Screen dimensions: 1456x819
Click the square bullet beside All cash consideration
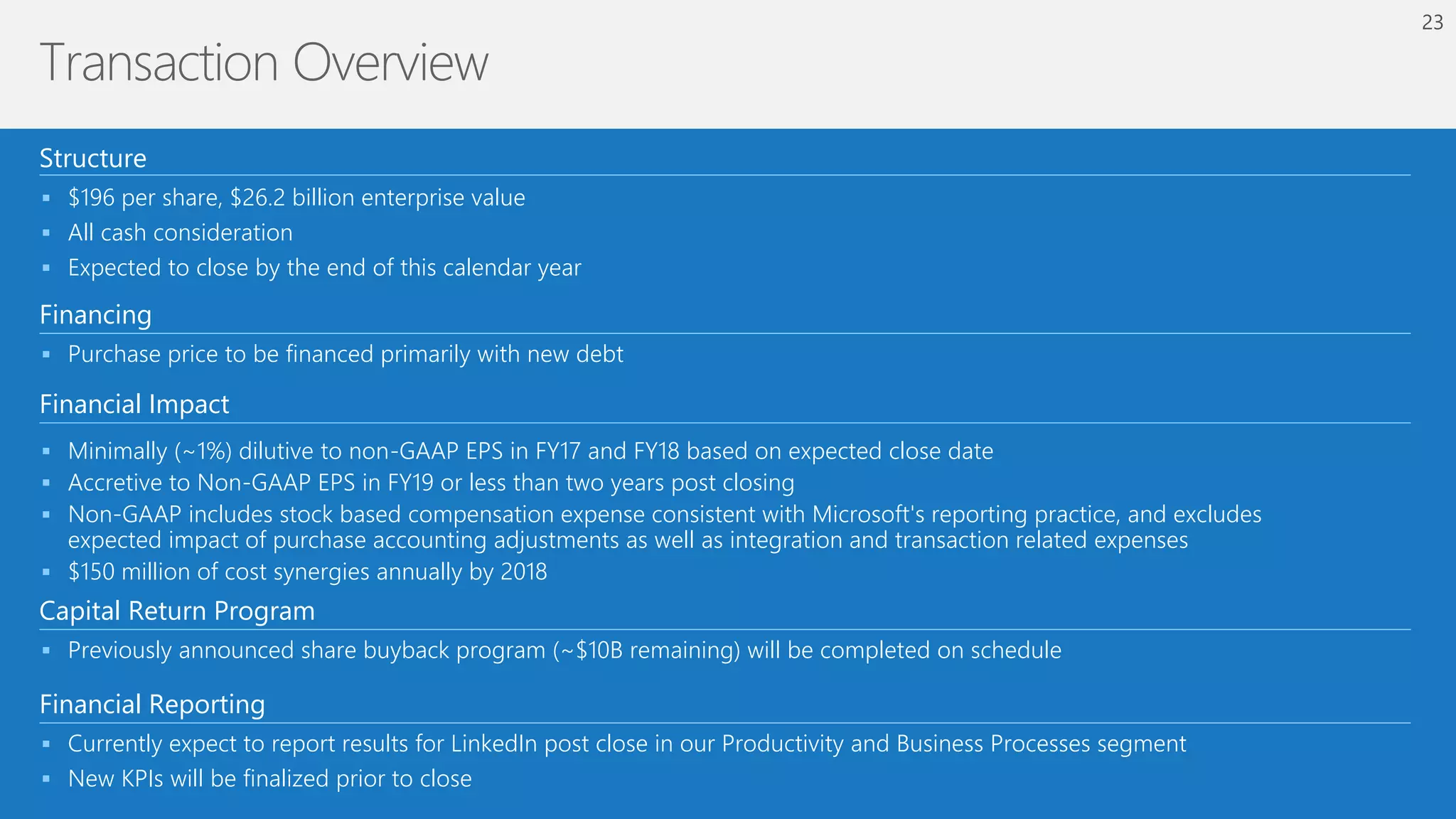point(46,233)
